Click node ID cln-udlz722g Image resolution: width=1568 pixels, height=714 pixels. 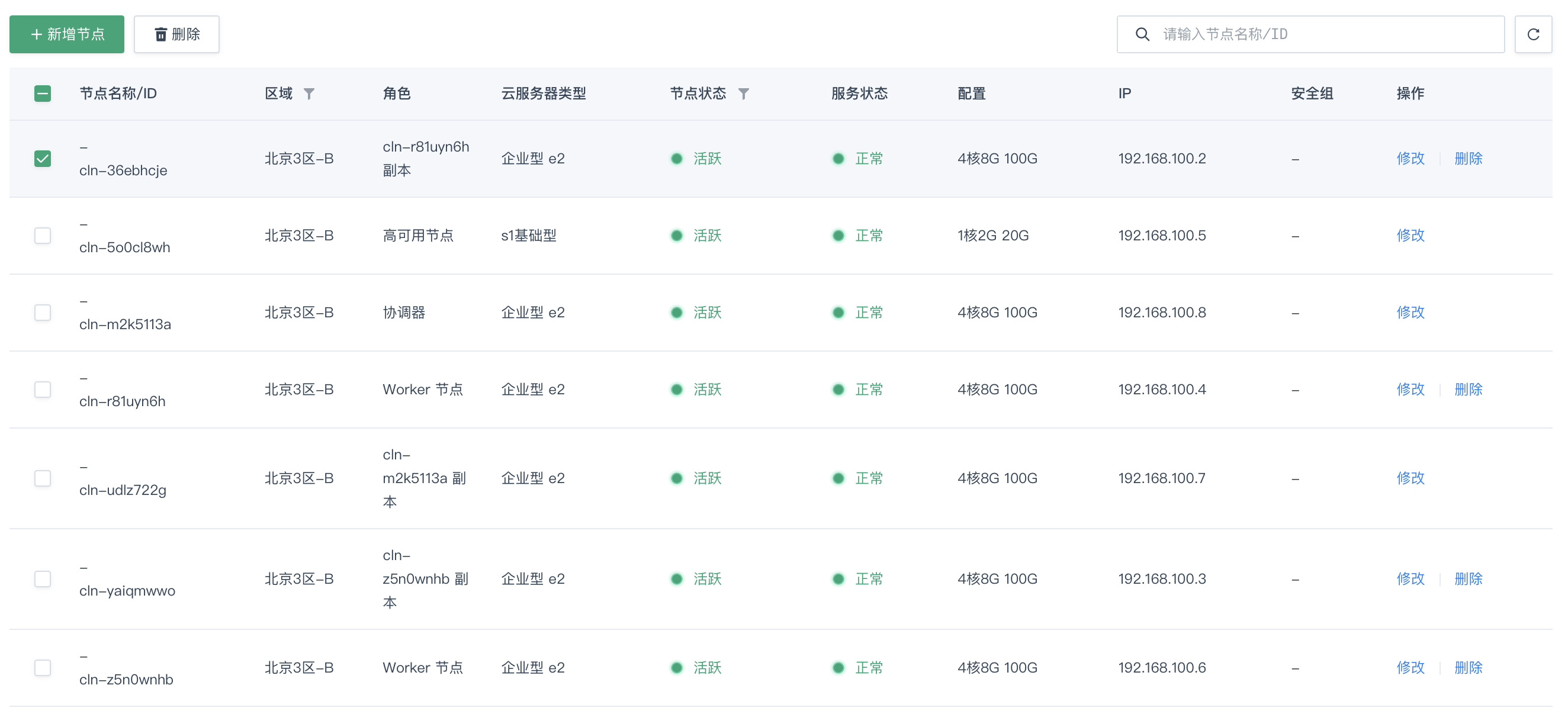[123, 491]
